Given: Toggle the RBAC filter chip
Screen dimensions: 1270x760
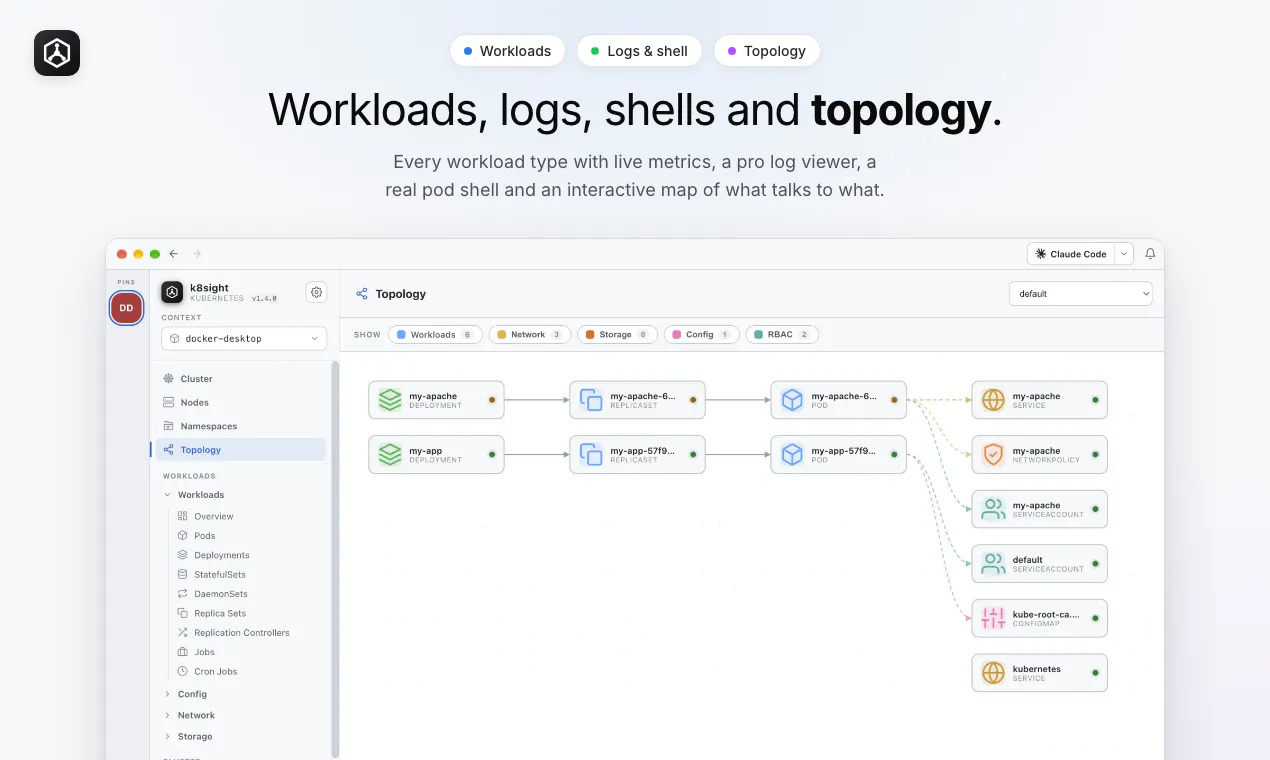Looking at the screenshot, I should click(782, 334).
